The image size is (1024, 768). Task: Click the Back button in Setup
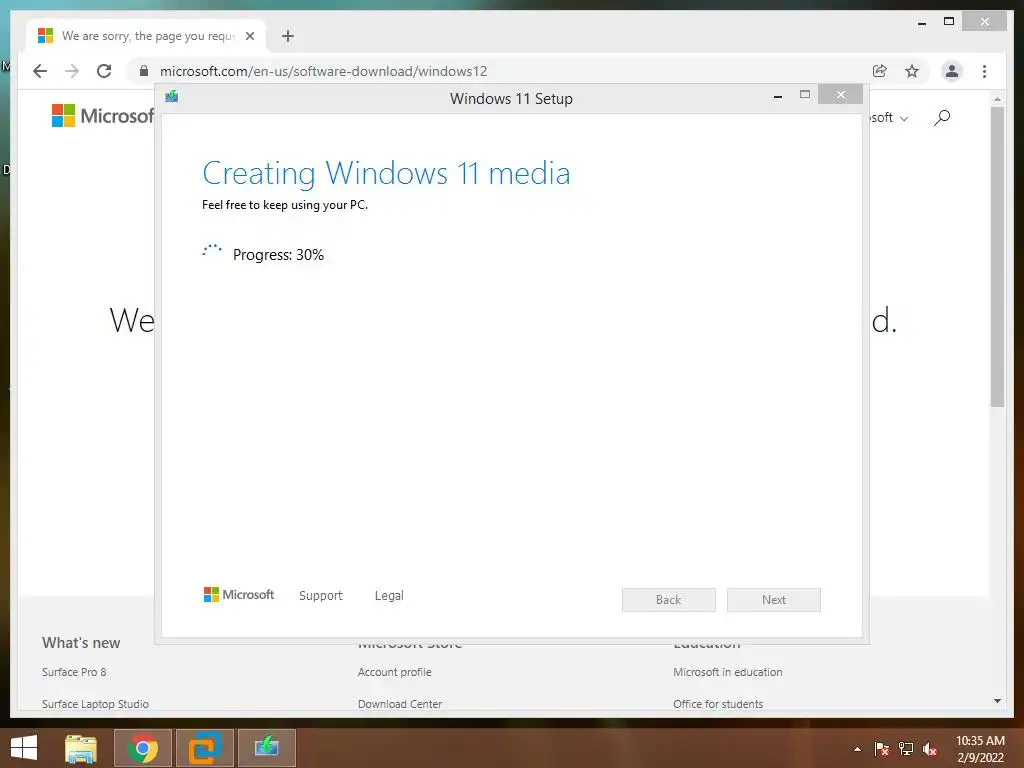click(669, 600)
